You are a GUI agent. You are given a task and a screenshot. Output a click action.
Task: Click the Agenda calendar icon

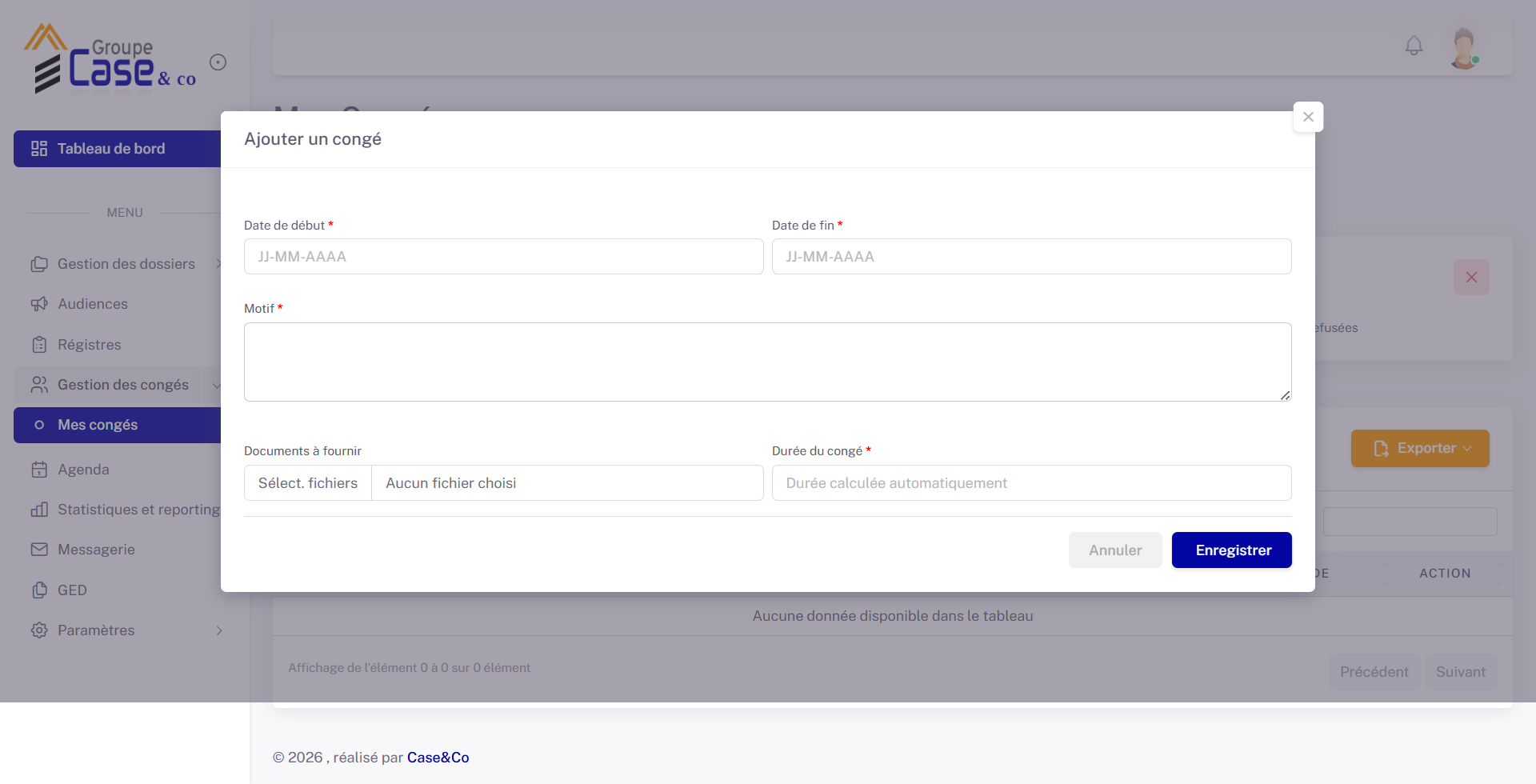coord(39,470)
